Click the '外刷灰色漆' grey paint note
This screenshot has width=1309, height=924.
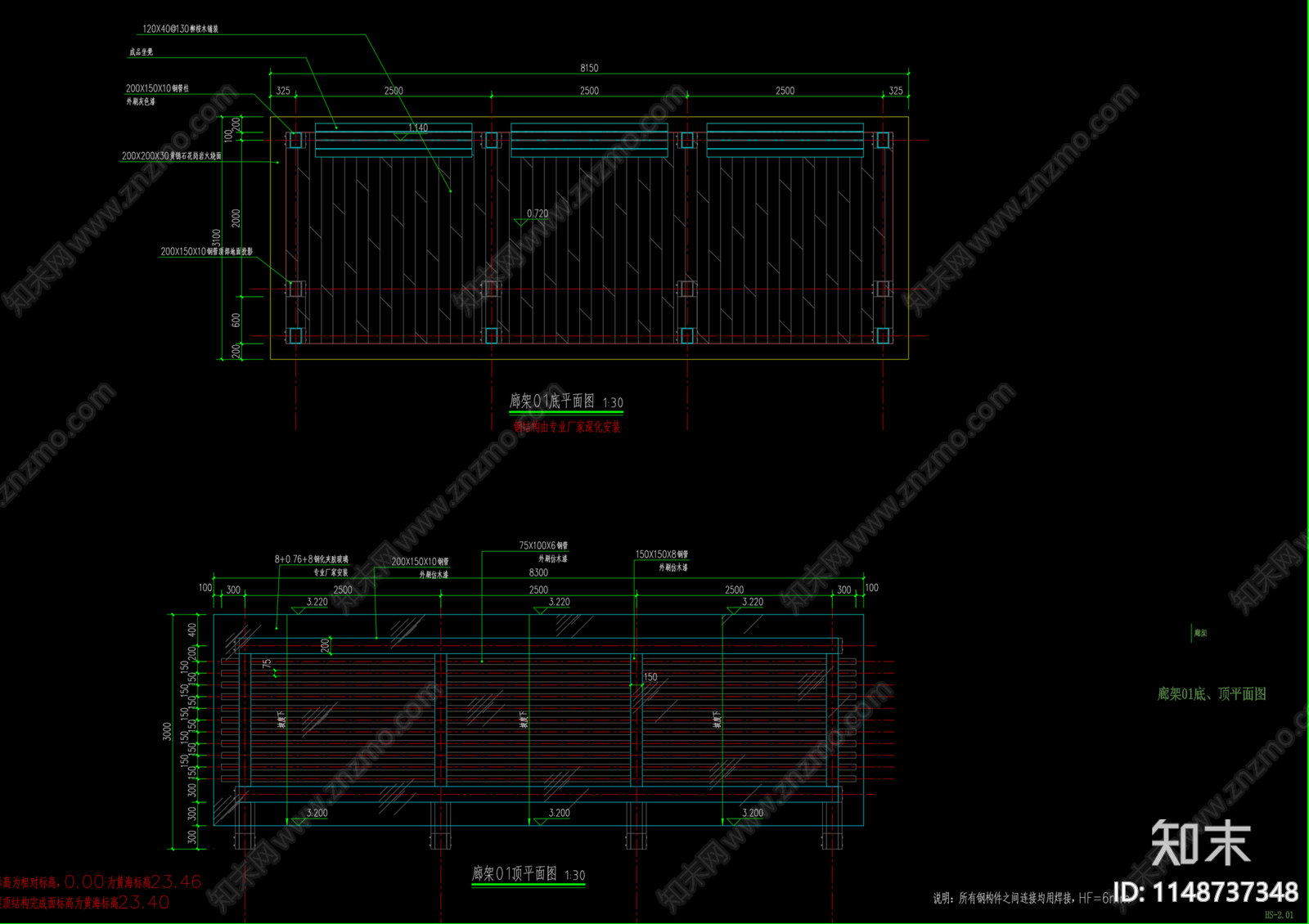click(x=141, y=101)
